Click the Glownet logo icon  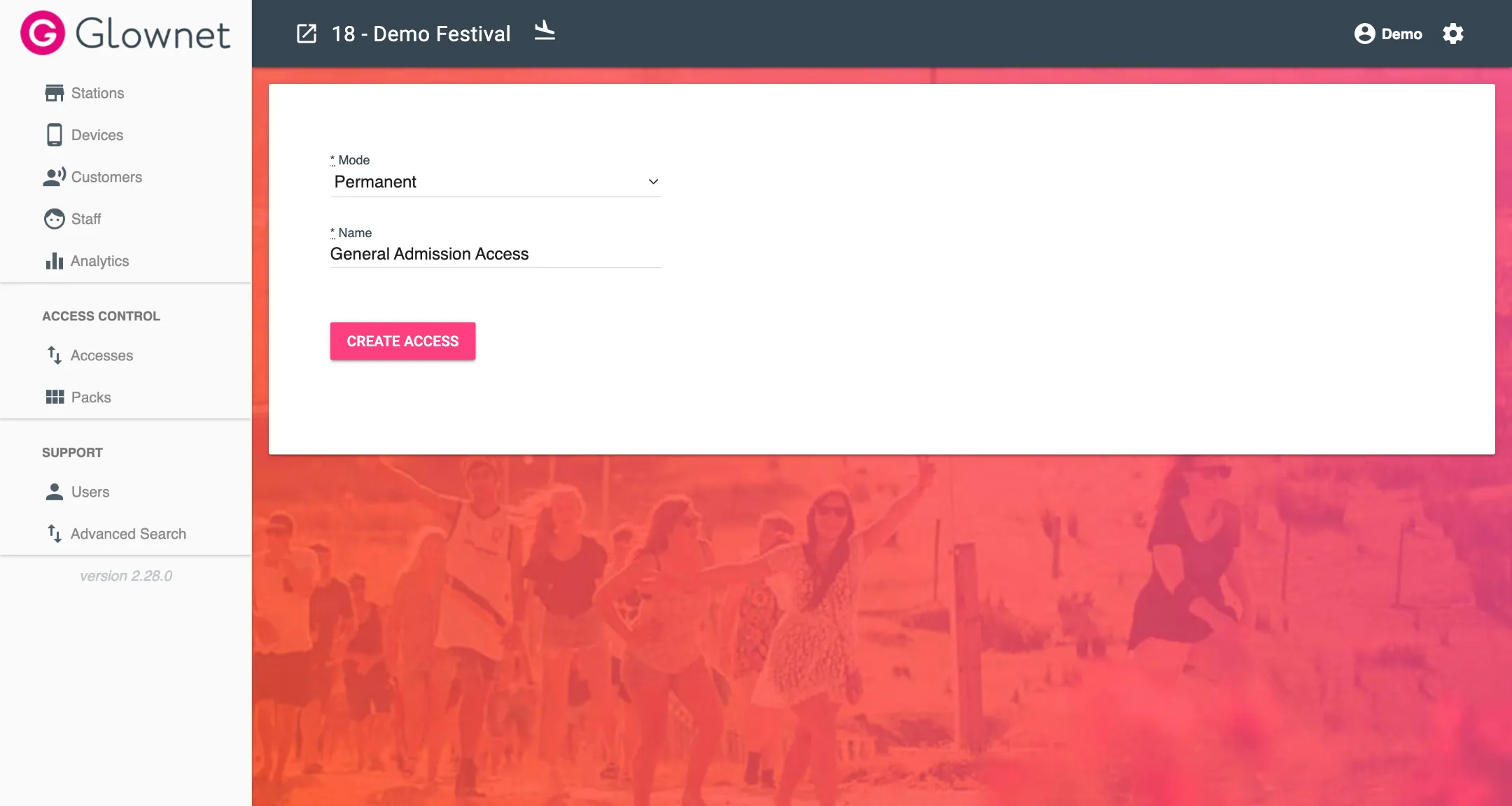click(x=43, y=33)
